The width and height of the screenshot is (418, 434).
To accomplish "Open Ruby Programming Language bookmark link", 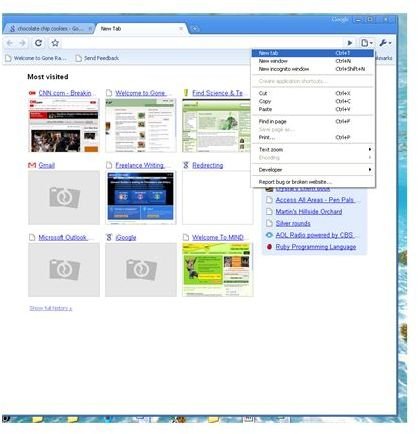I will [316, 247].
